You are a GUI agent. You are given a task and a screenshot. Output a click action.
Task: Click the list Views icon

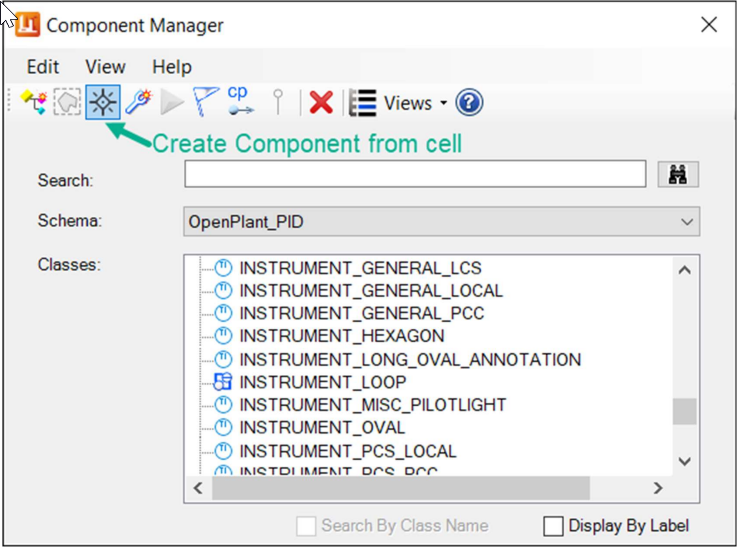(362, 103)
